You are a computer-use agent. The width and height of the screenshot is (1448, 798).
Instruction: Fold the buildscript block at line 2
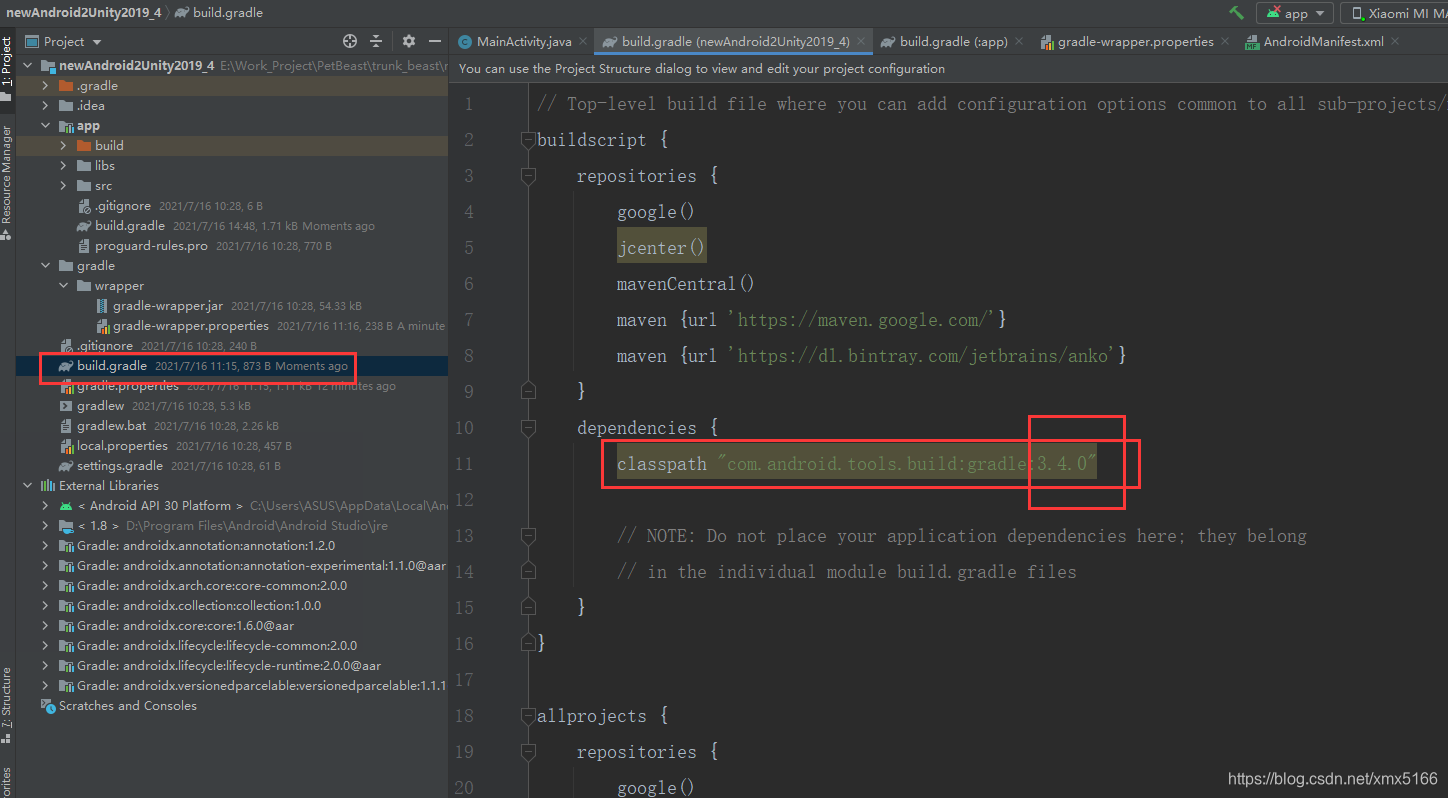528,140
